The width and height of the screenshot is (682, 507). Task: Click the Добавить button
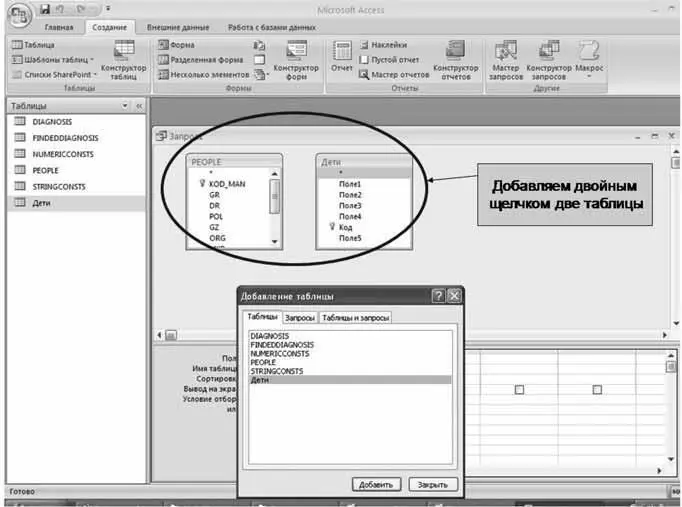376,484
